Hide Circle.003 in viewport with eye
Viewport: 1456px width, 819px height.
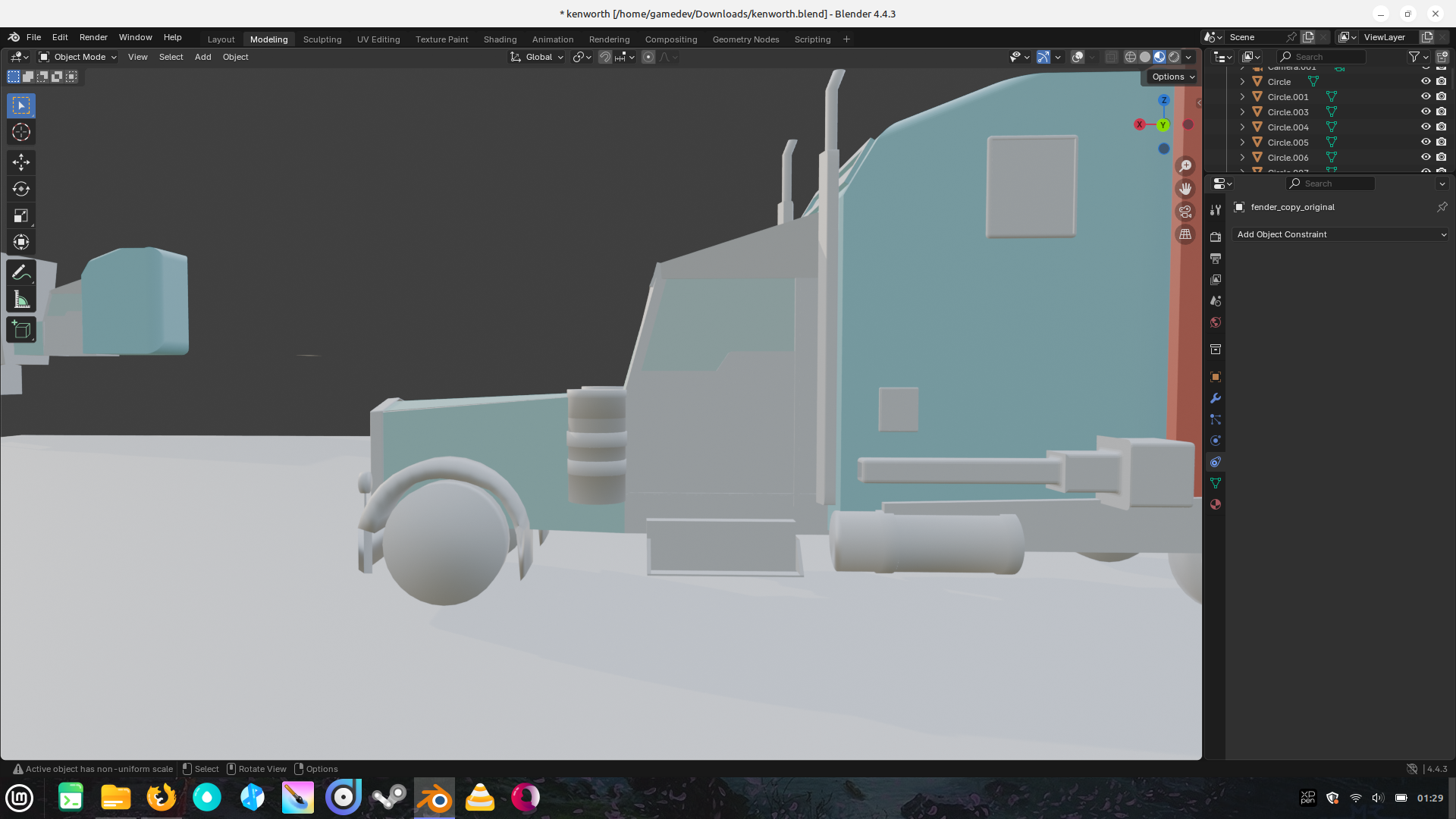pos(1426,112)
